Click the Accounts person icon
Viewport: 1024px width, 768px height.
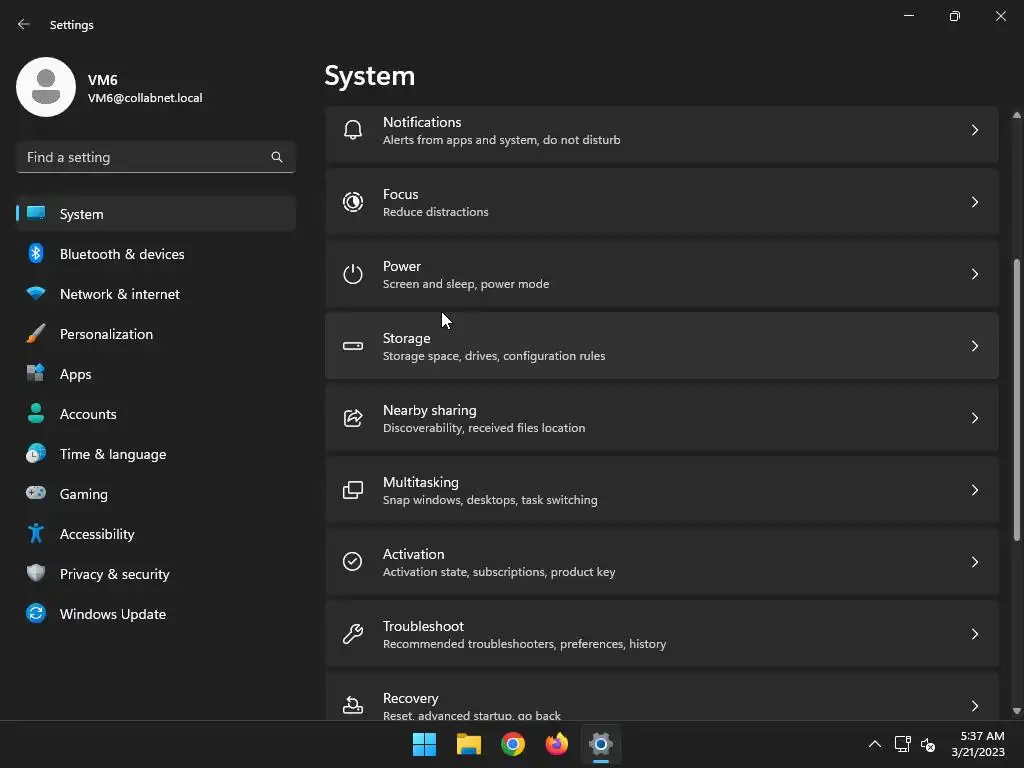click(x=36, y=413)
